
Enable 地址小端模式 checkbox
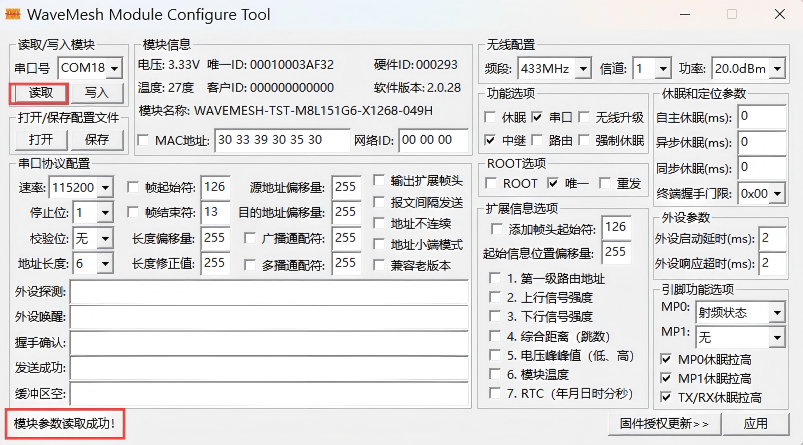[379, 245]
